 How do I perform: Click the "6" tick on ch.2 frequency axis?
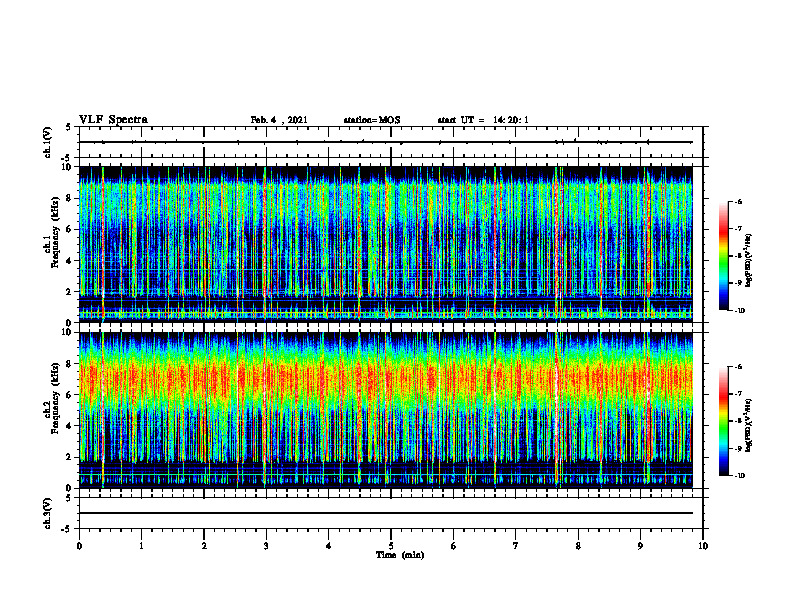pyautogui.click(x=70, y=395)
